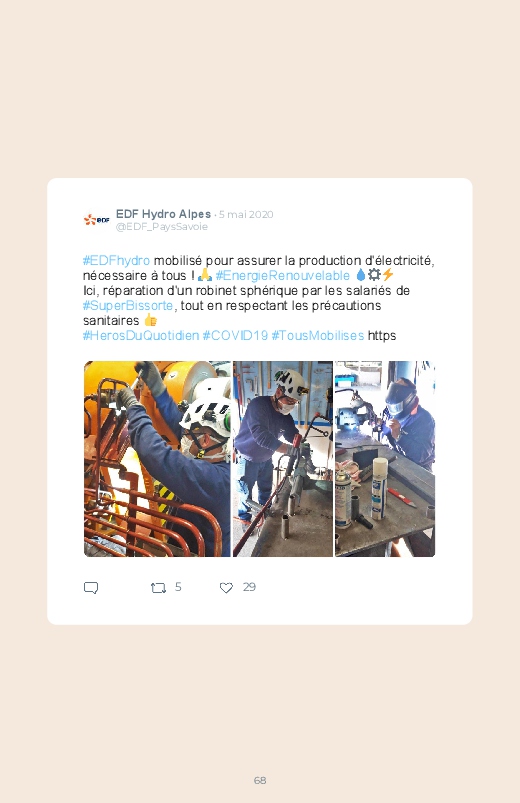Open the #EnergieRenouvelable hashtag
This screenshot has height=803, width=520.
coord(283,276)
